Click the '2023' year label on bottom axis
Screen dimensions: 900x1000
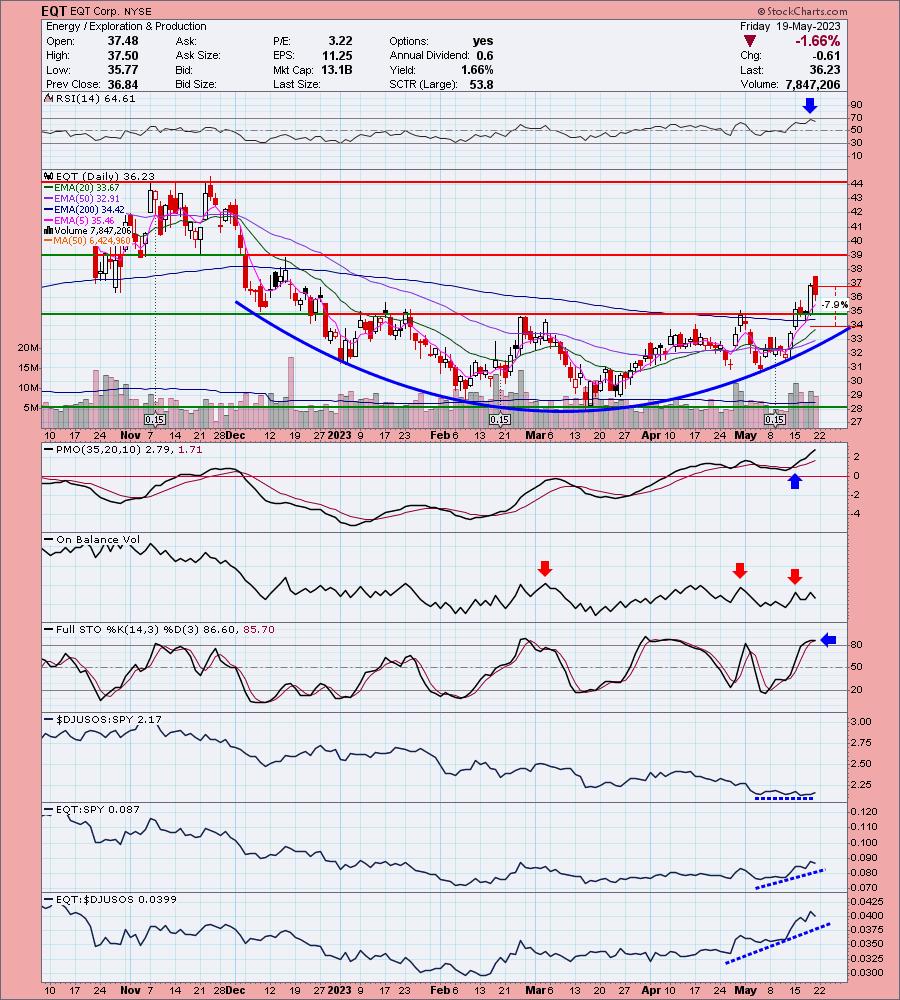tap(339, 990)
